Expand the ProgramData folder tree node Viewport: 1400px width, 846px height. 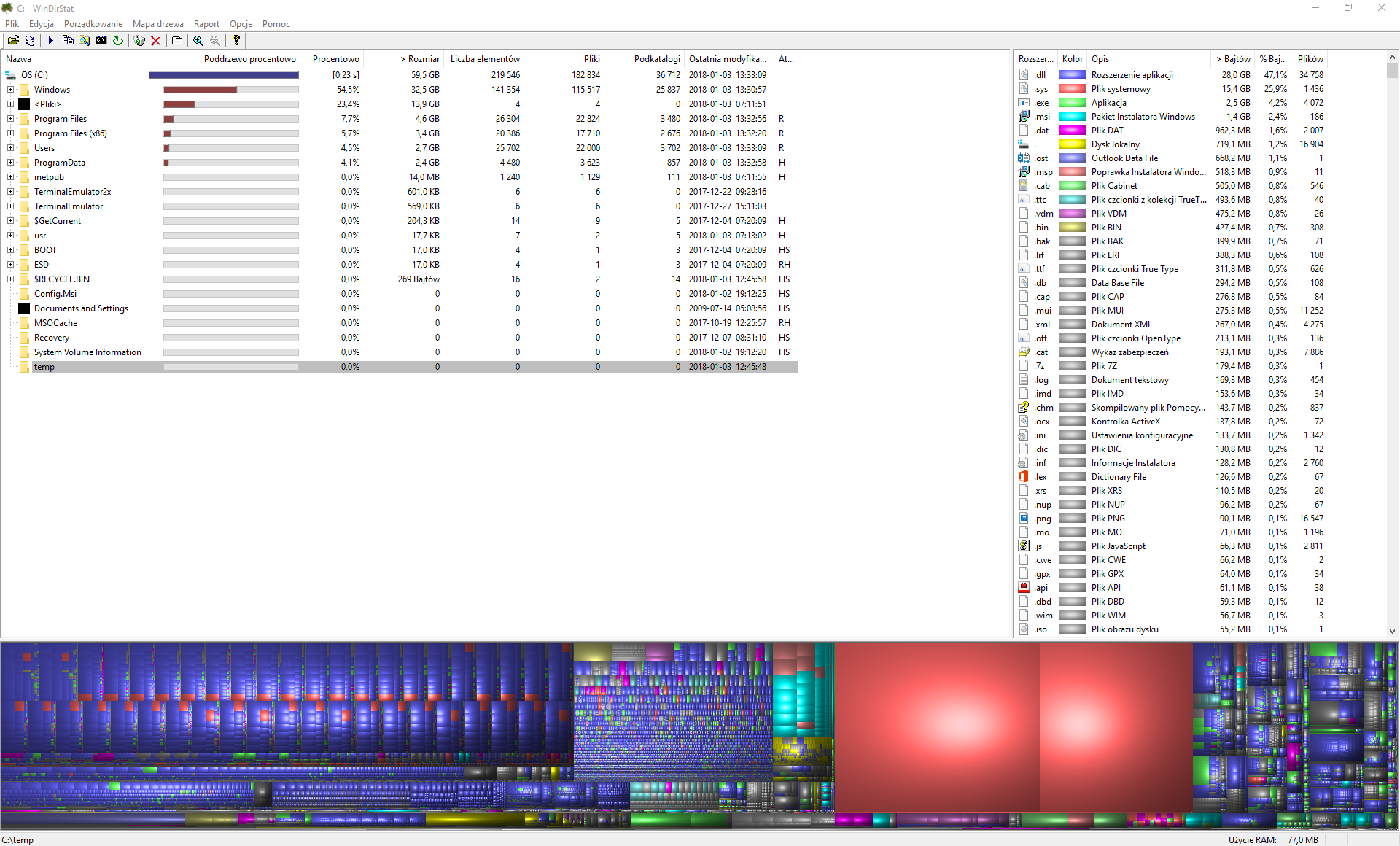[10, 163]
